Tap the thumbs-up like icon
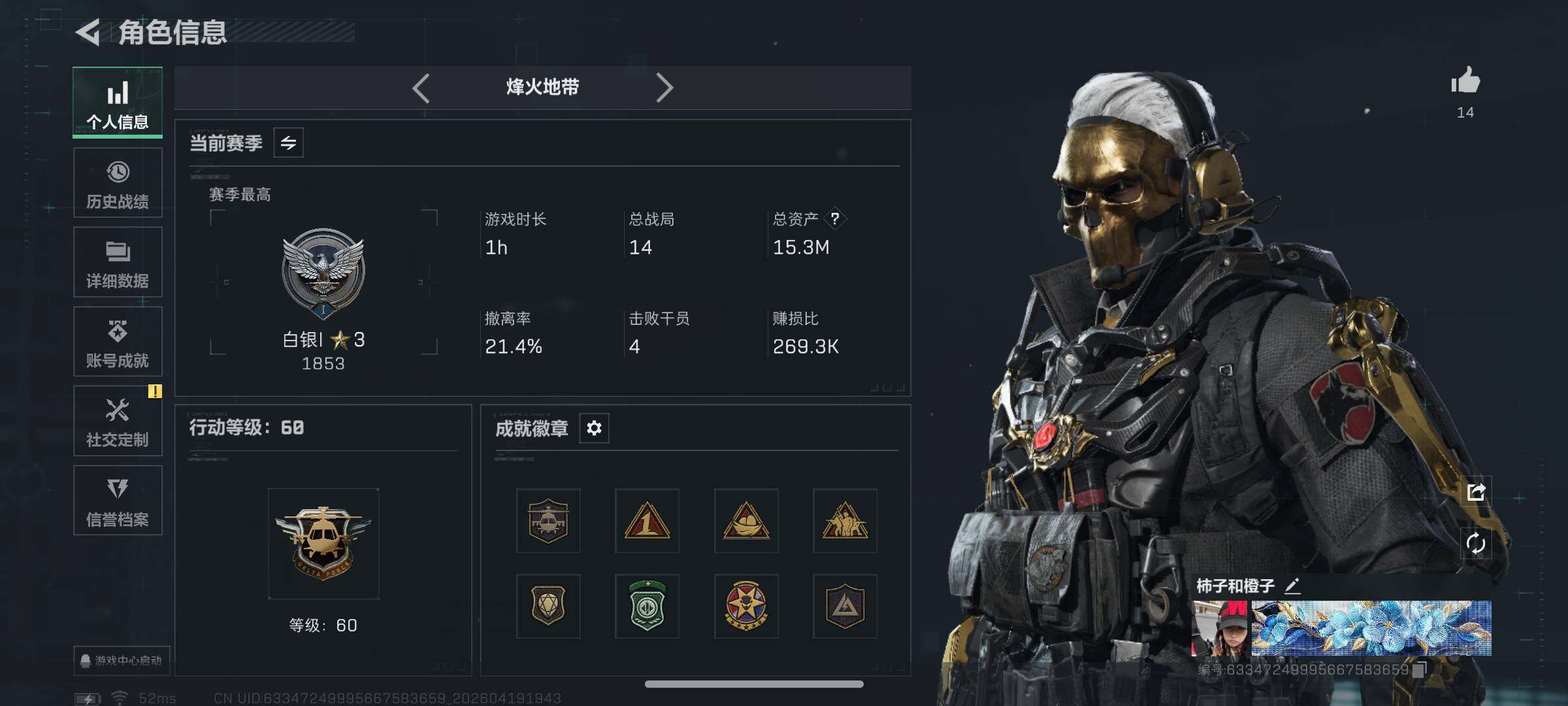 click(1465, 80)
